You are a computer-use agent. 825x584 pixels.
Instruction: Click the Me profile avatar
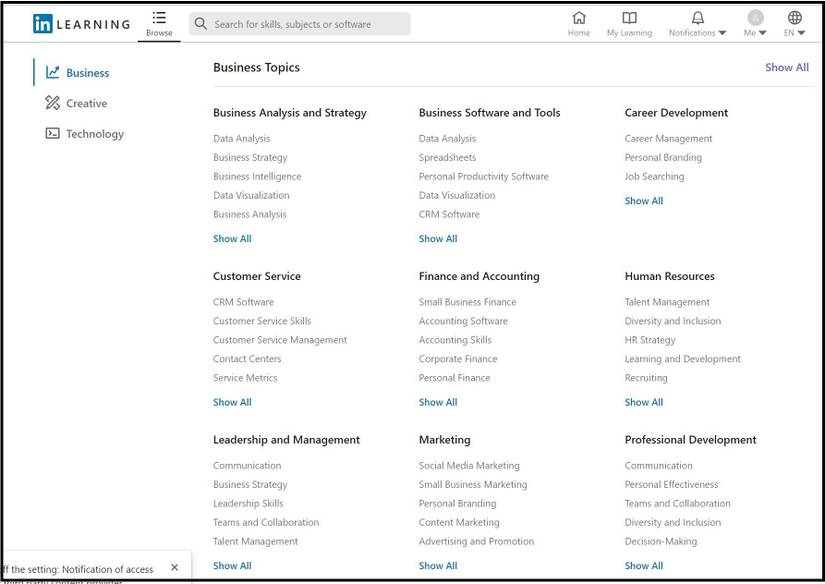click(755, 17)
